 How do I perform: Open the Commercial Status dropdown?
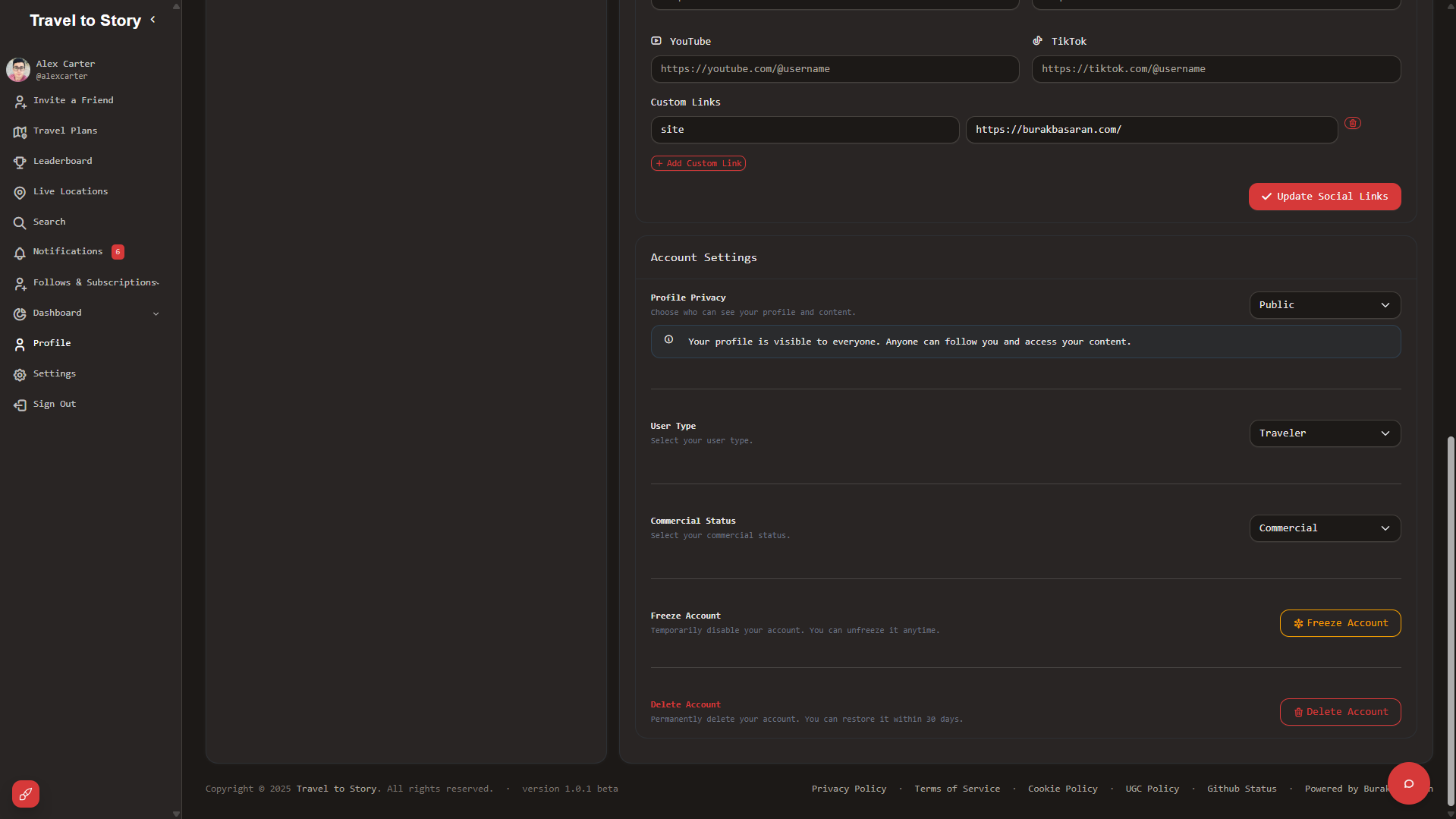coord(1324,528)
